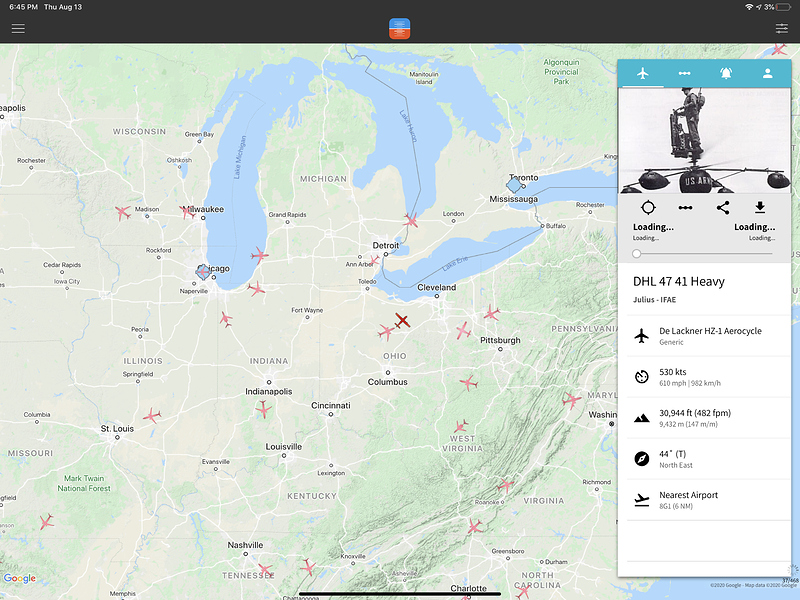The width and height of the screenshot is (800, 600).
Task: Select the aircraft at Milwaukee
Action: pos(188,212)
